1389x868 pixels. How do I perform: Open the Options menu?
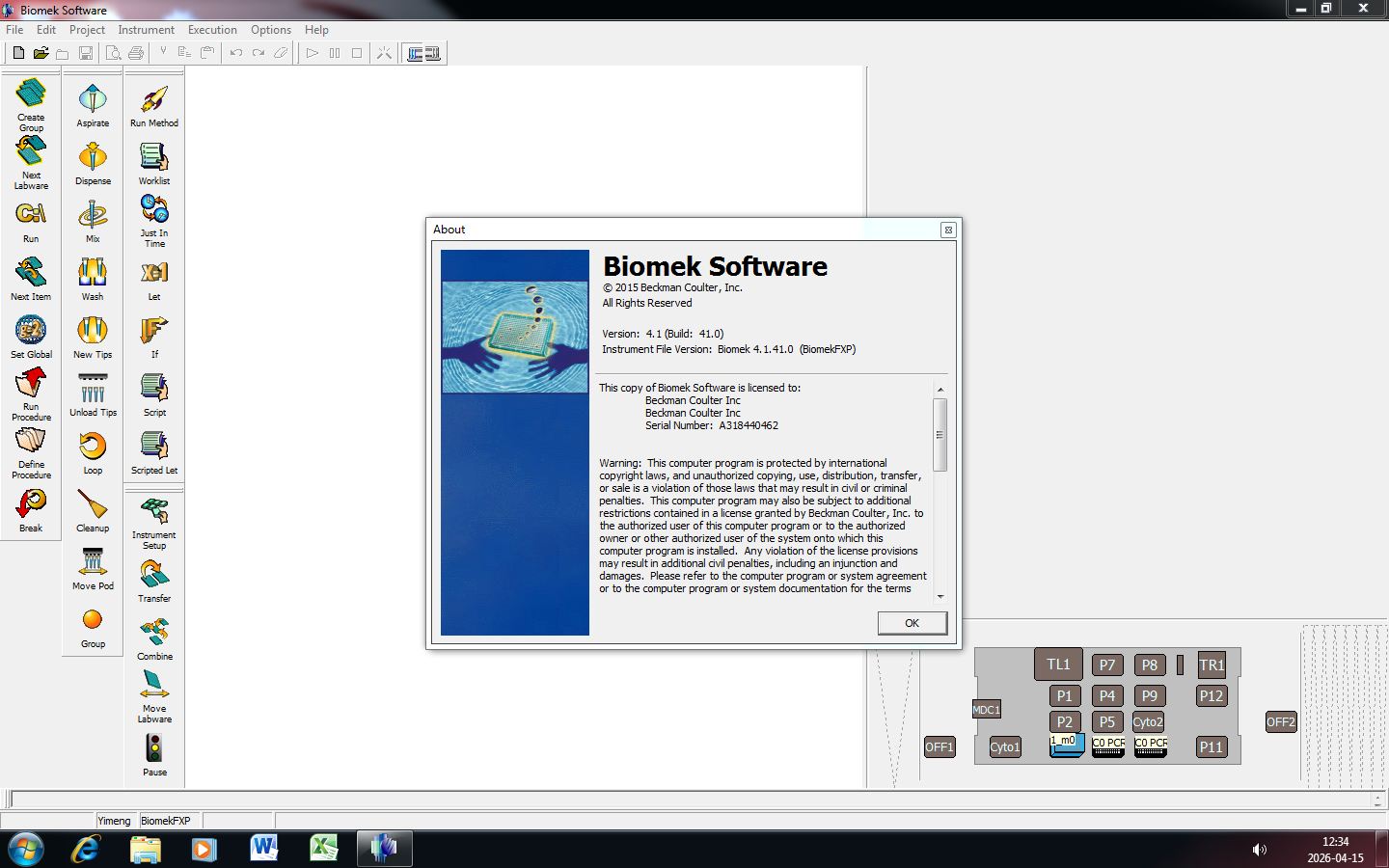pyautogui.click(x=271, y=30)
